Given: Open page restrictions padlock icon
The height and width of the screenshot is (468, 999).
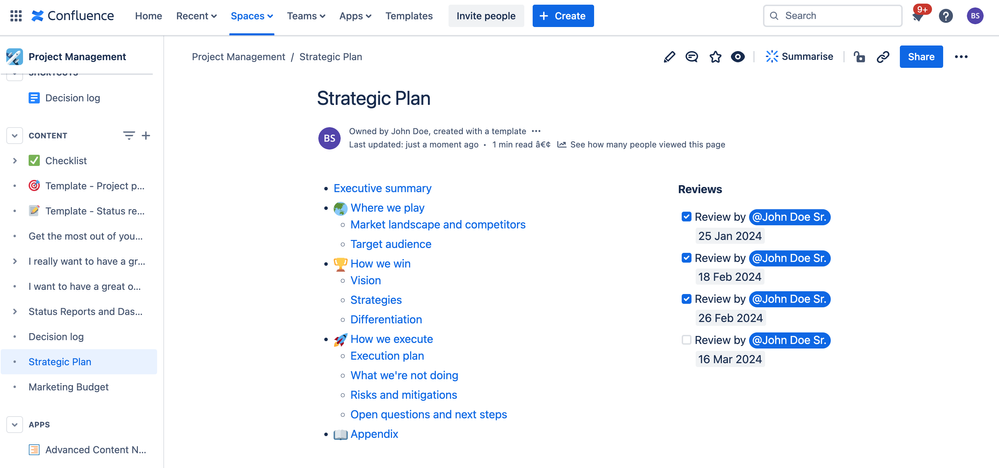Looking at the screenshot, I should [859, 57].
